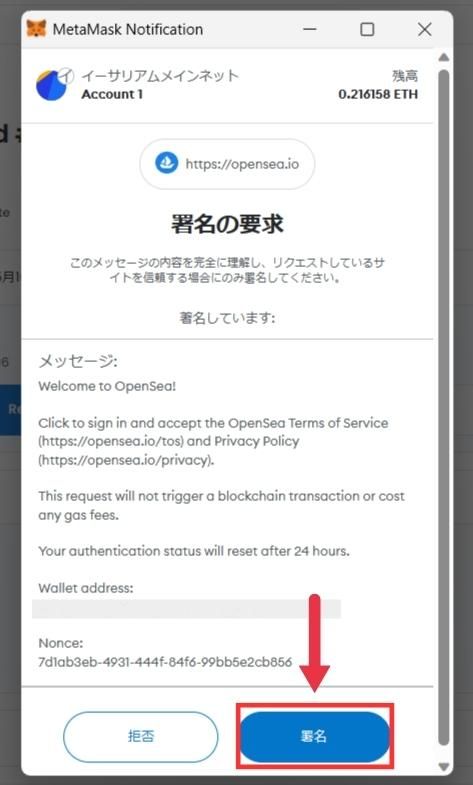Click 署名 button to sign the message
Screen dimensions: 473x785
click(x=314, y=736)
